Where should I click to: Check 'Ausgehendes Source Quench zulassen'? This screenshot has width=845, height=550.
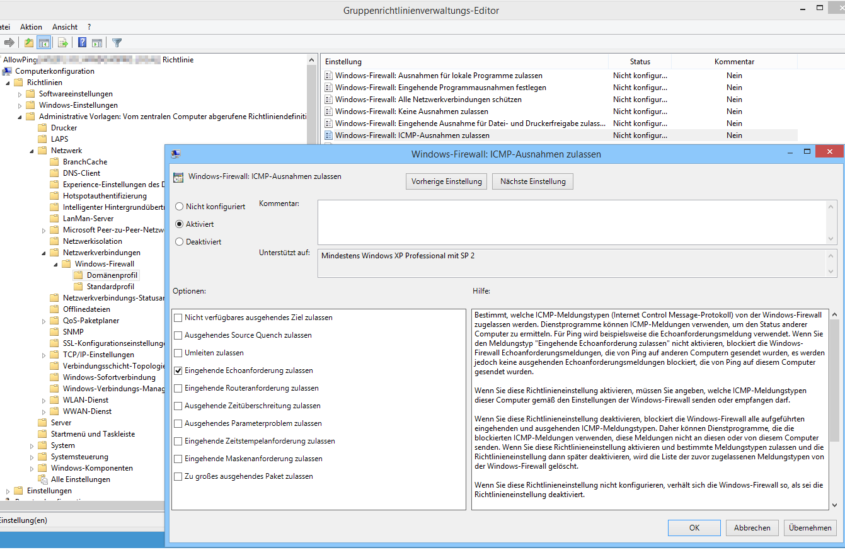[178, 335]
